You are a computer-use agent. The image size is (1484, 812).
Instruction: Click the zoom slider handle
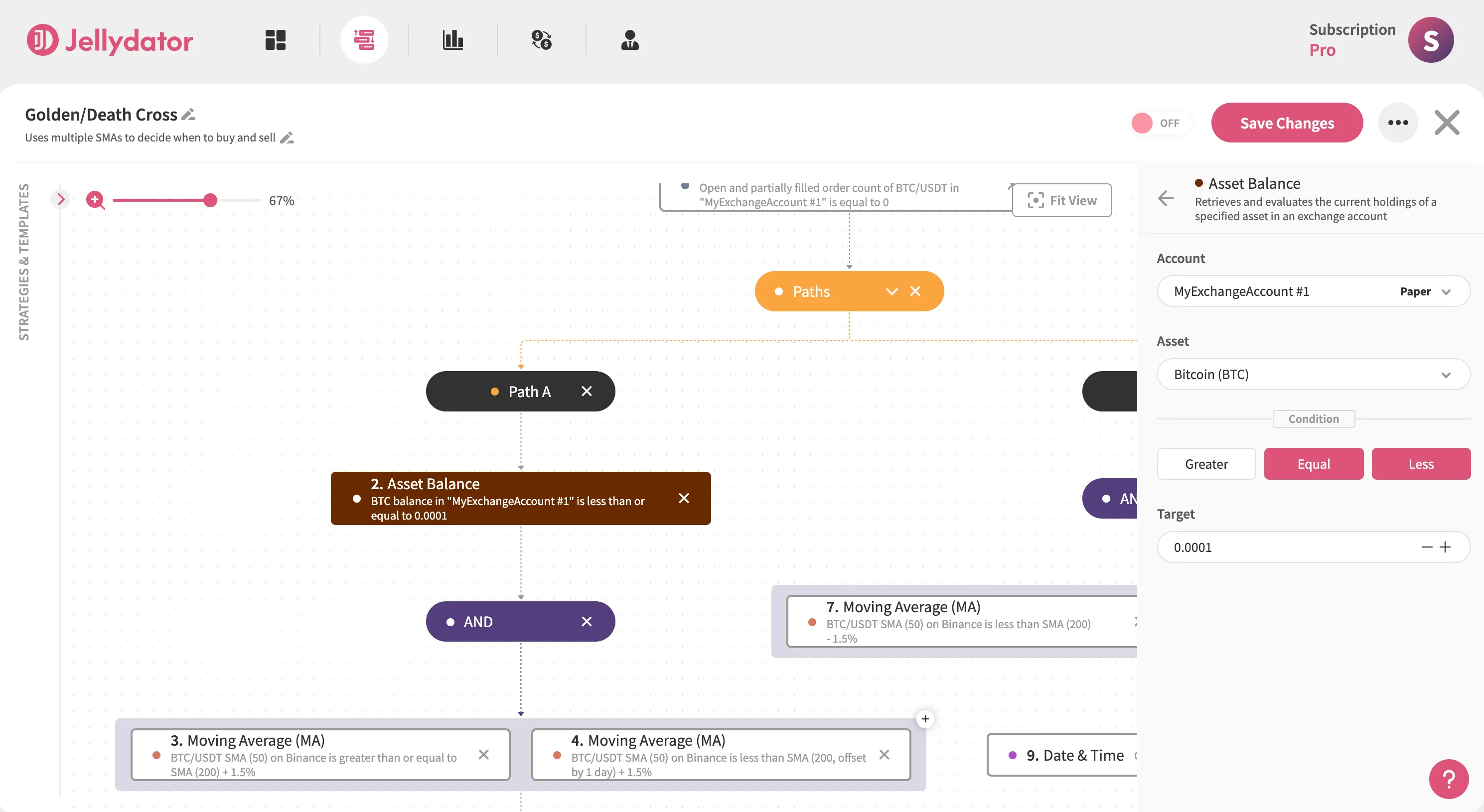click(210, 200)
